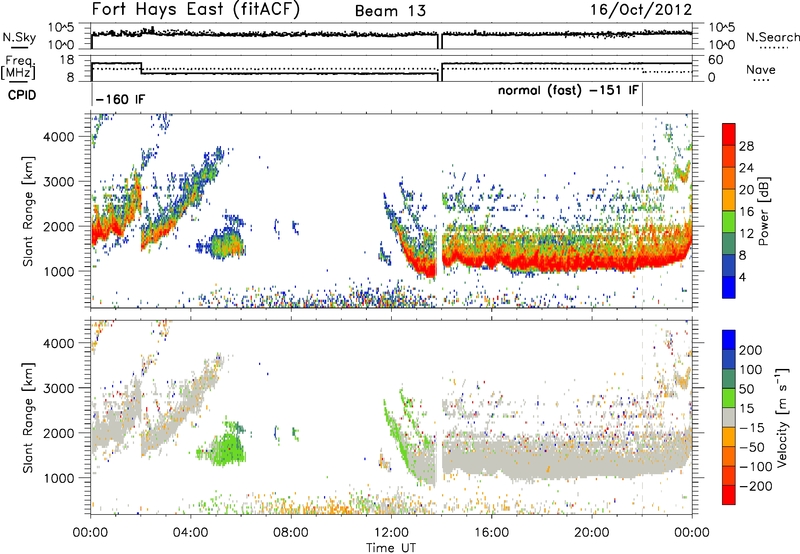The width and height of the screenshot is (800, 554).
Task: Click the 'Beam 13' label
Action: (x=390, y=11)
